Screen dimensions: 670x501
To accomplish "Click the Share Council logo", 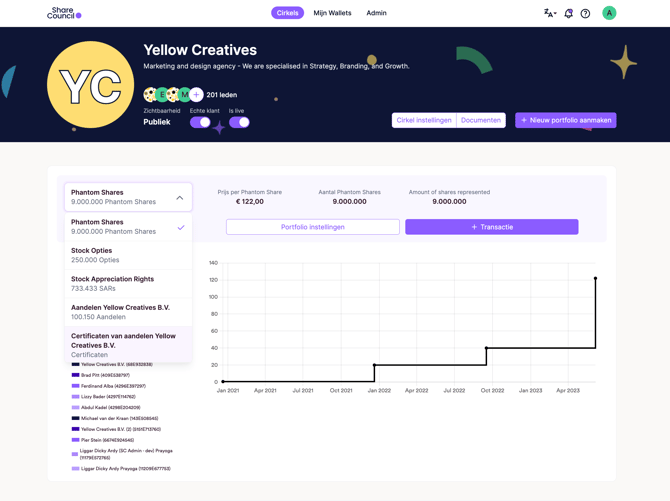I will click(64, 13).
